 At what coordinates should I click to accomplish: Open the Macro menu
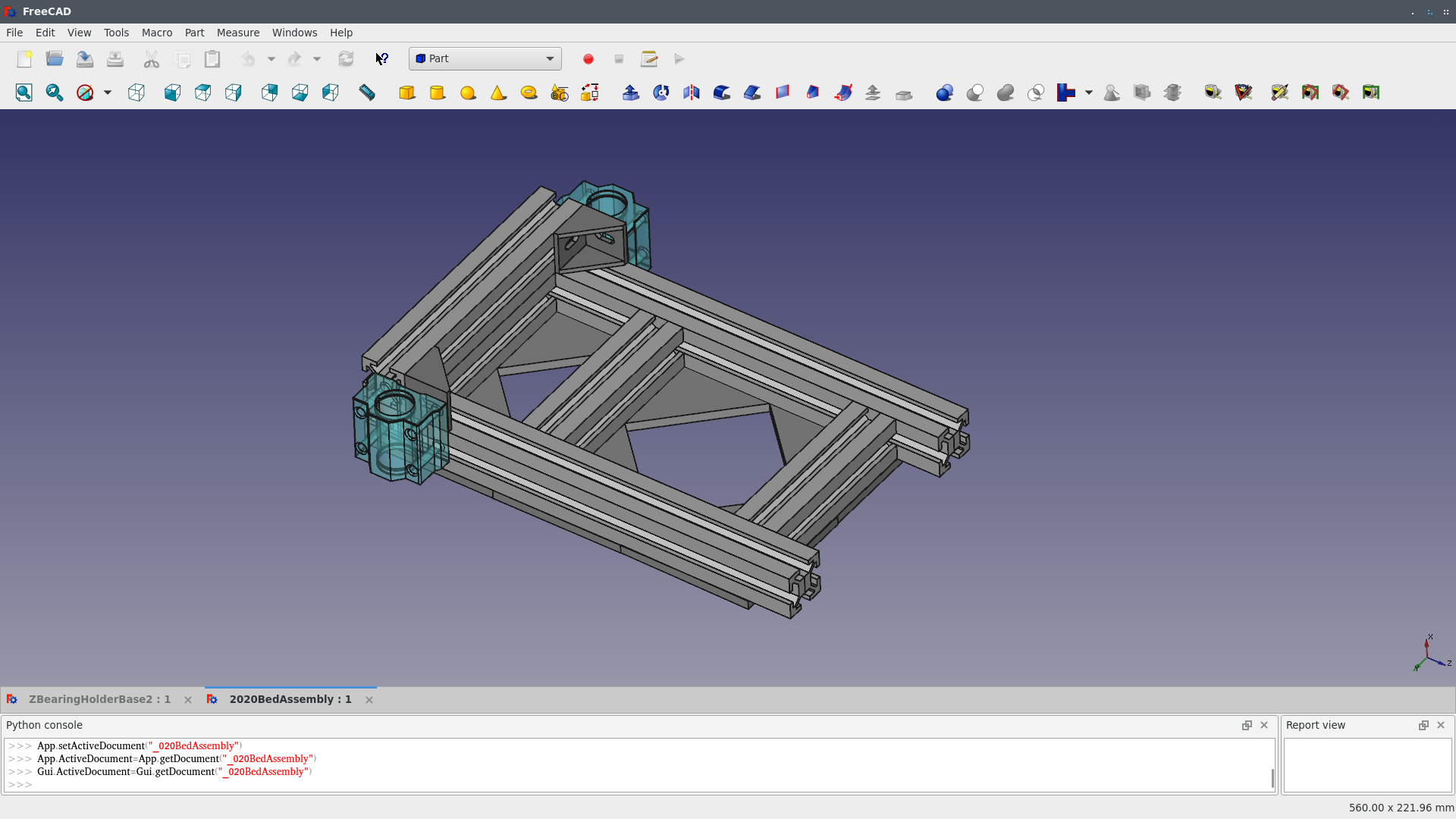pos(156,33)
